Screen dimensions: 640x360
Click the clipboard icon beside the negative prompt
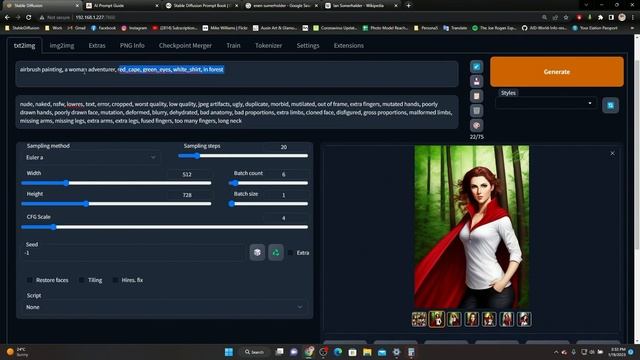(476, 96)
